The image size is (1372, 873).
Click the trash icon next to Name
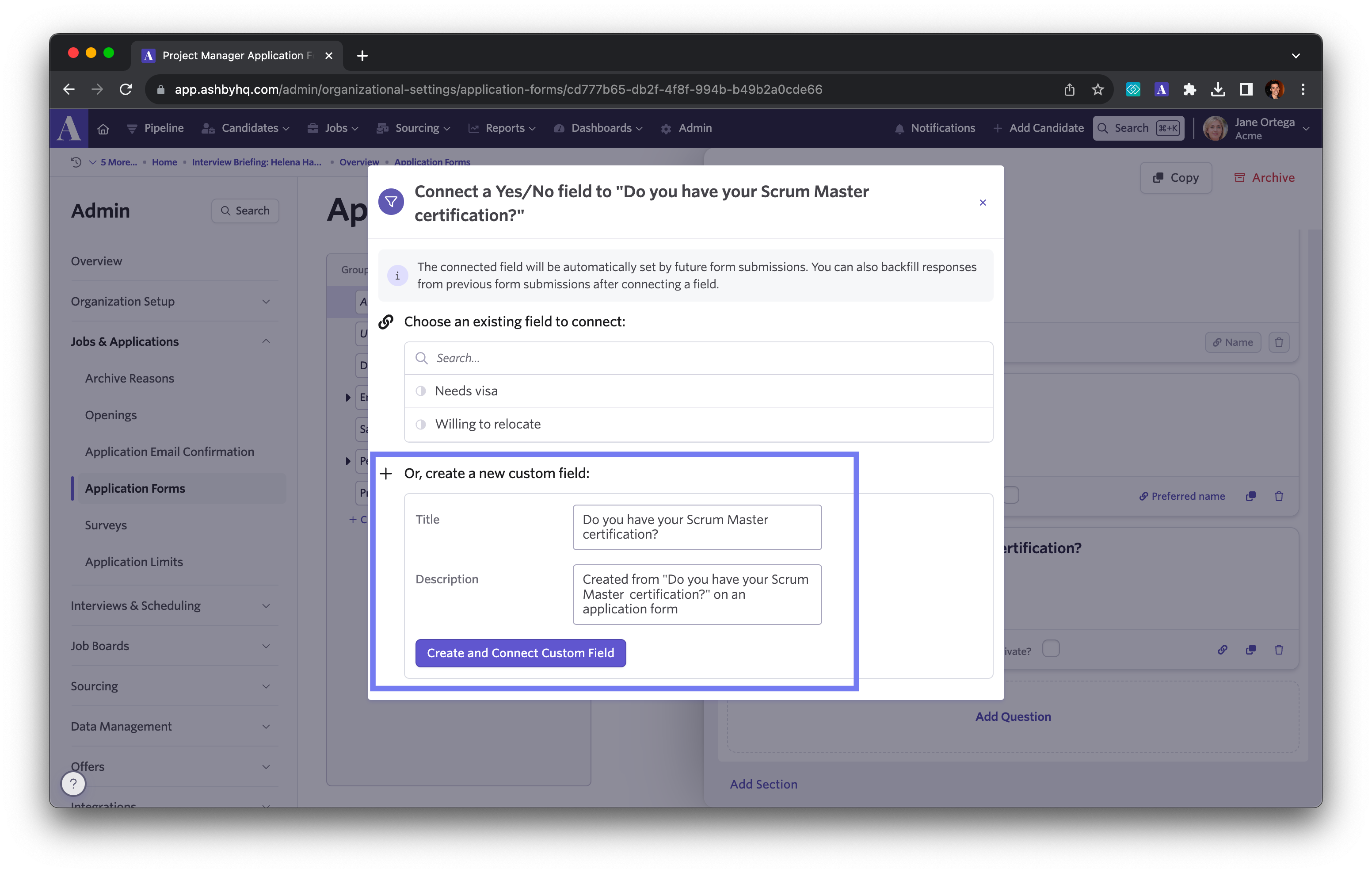(x=1279, y=342)
